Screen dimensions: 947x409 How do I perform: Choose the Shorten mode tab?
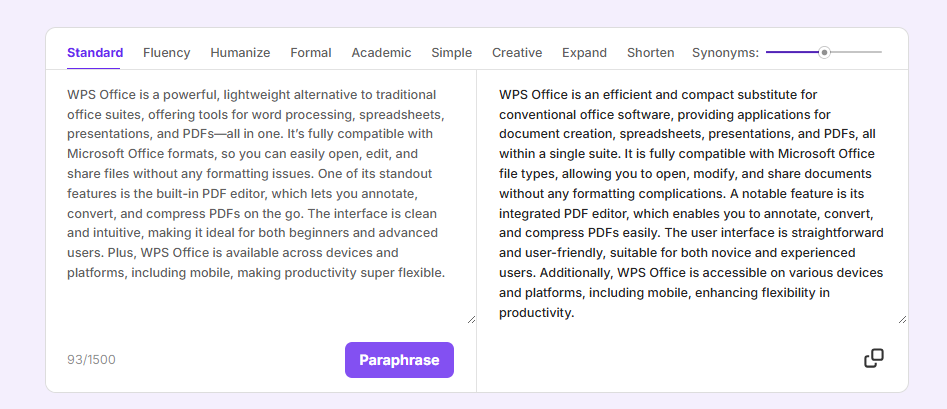pos(651,53)
